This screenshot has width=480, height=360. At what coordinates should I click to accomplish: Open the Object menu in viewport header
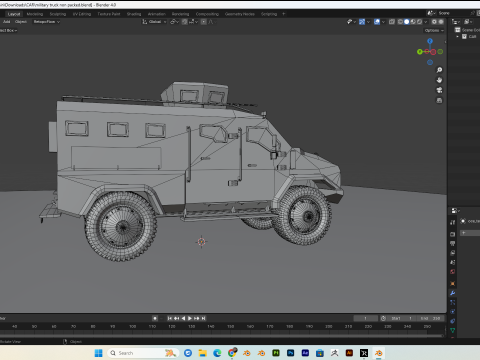pos(21,22)
